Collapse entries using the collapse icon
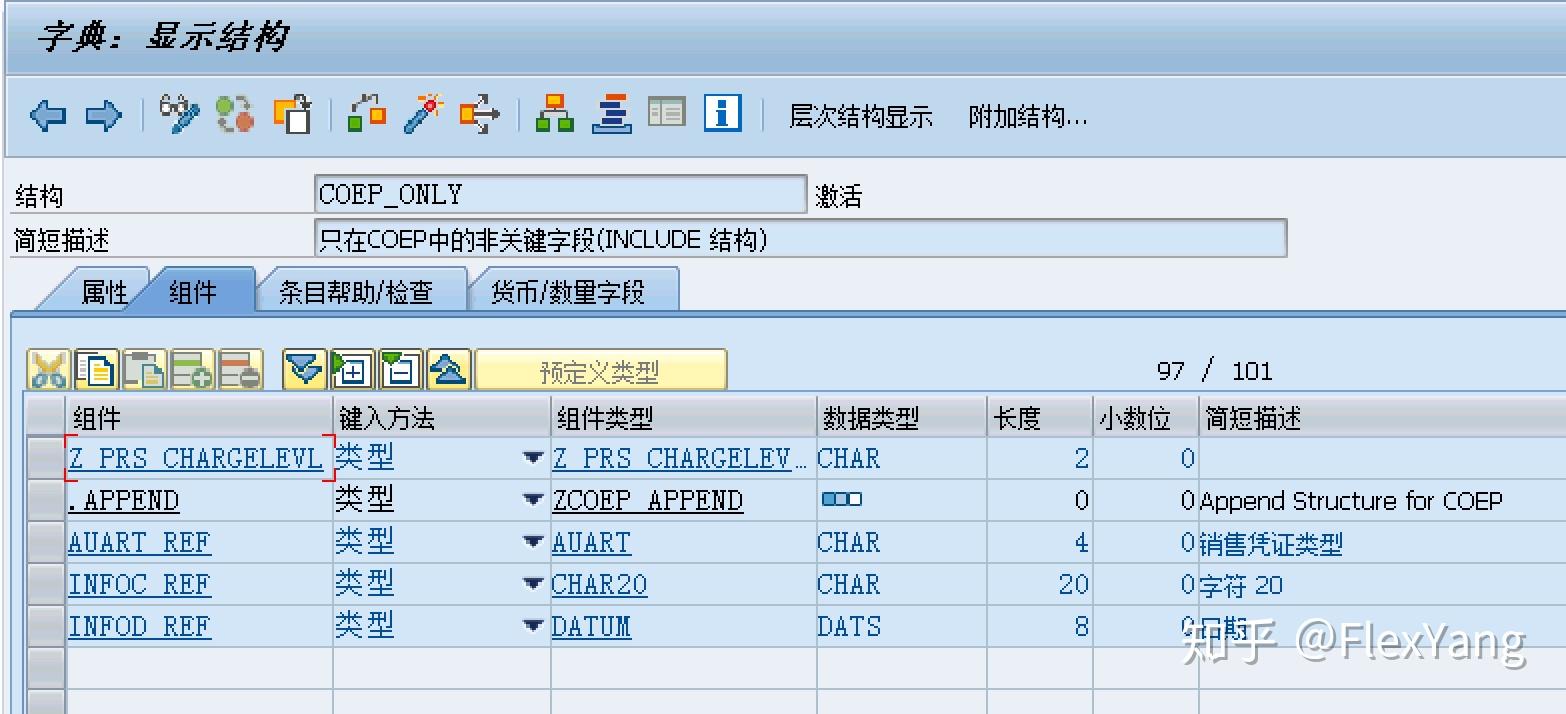The image size is (1566, 714). click(x=399, y=368)
